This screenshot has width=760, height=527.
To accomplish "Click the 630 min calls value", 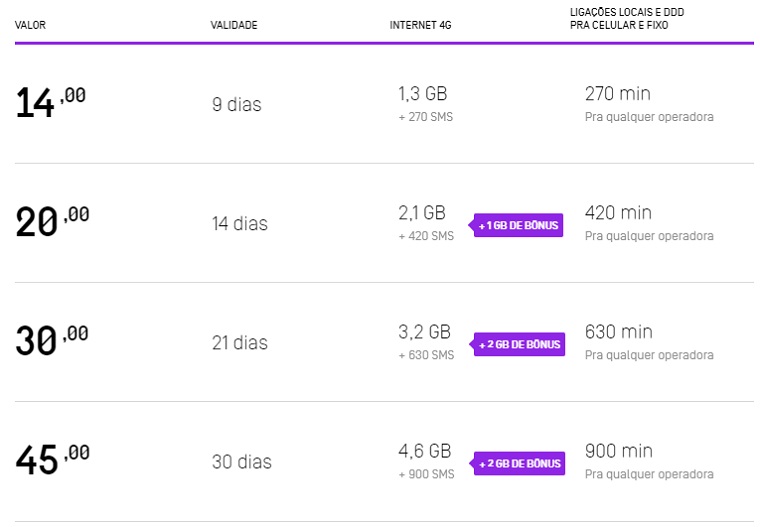I will [x=618, y=331].
